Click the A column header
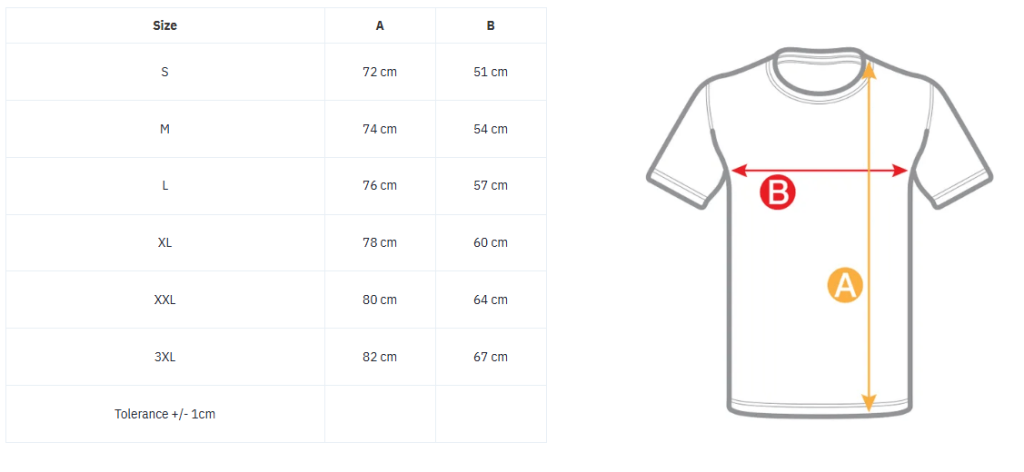The width and height of the screenshot is (1024, 472). coord(379,25)
